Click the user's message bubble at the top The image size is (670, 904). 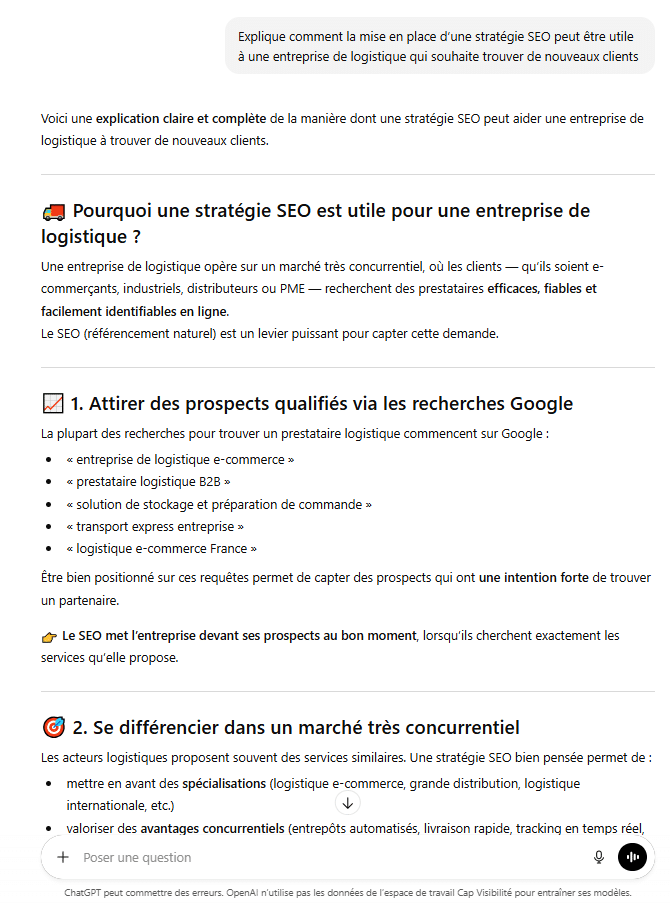pos(438,46)
